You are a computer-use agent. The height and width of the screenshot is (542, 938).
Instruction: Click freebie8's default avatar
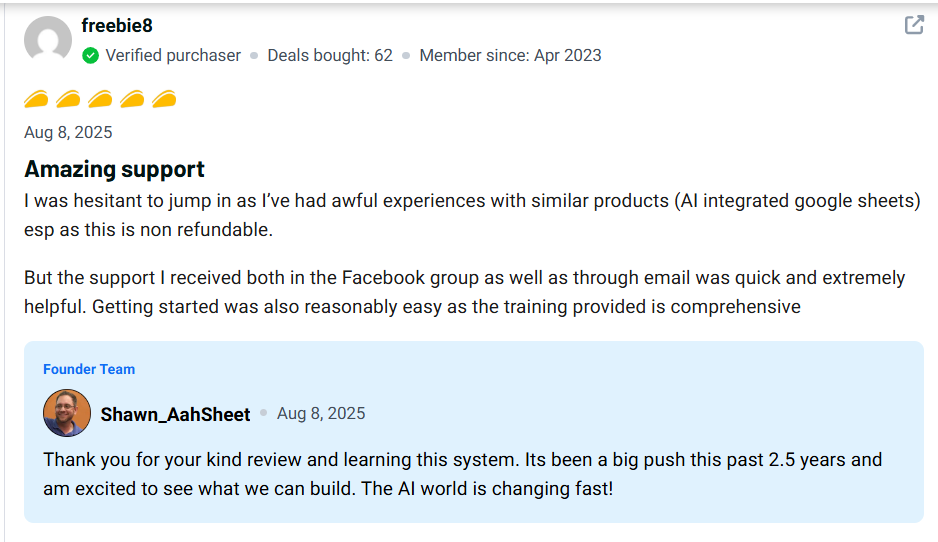tap(48, 38)
